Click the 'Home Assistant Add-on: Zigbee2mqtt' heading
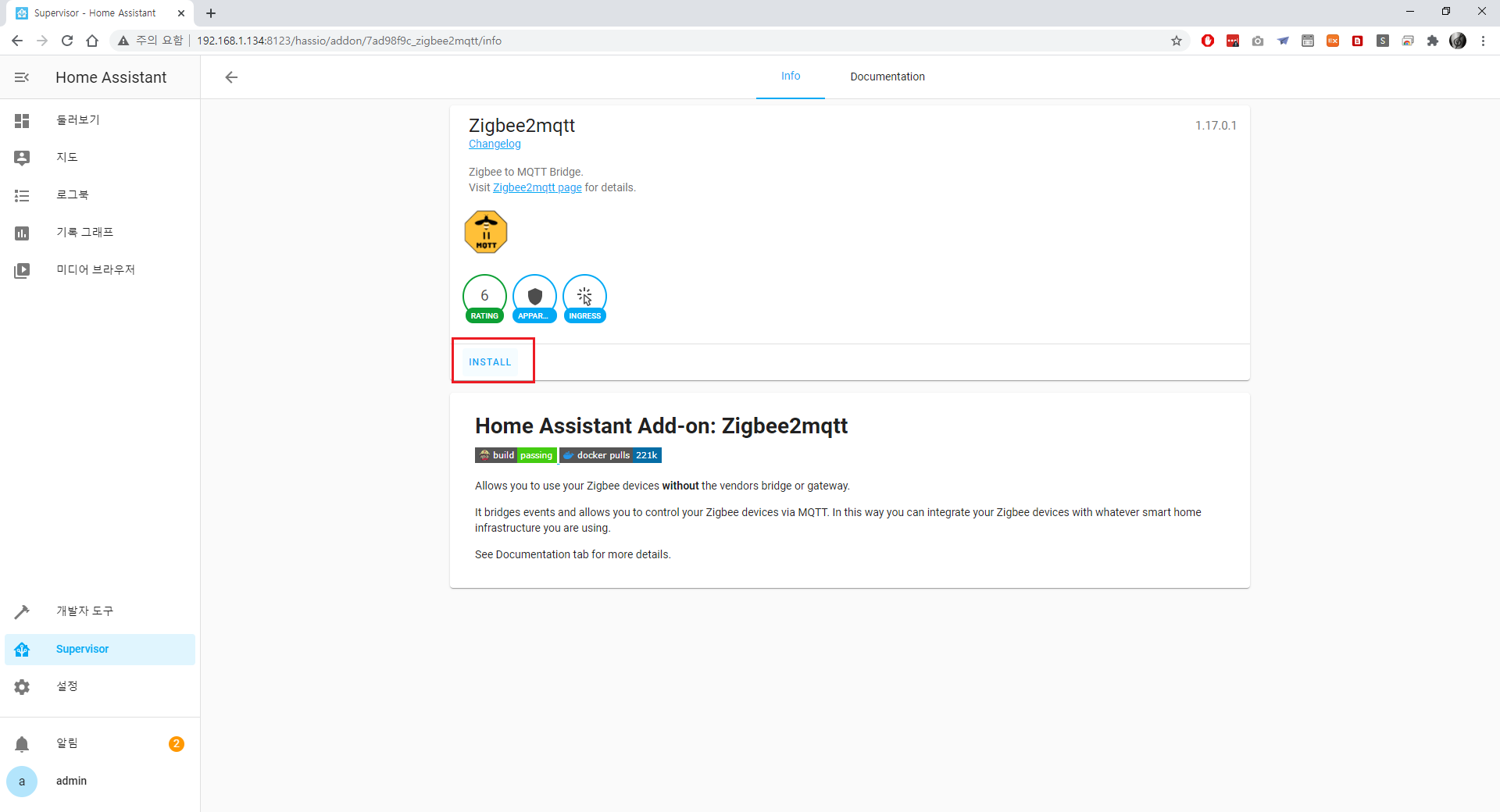 pyautogui.click(x=661, y=426)
